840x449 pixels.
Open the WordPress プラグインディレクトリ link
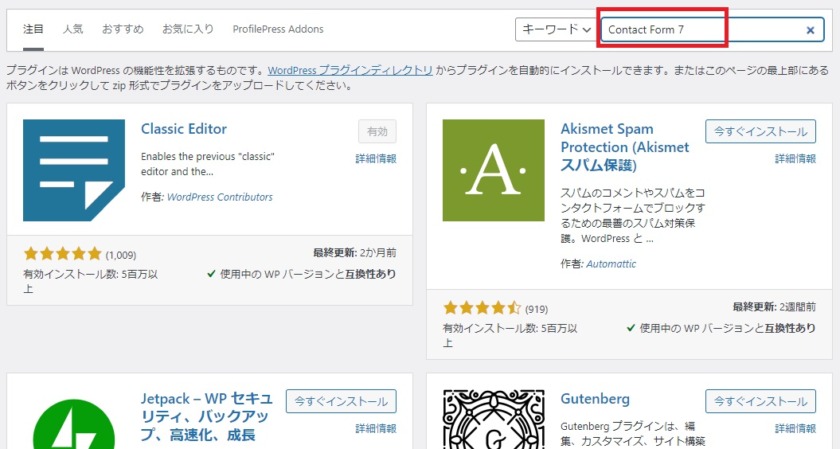tap(350, 70)
